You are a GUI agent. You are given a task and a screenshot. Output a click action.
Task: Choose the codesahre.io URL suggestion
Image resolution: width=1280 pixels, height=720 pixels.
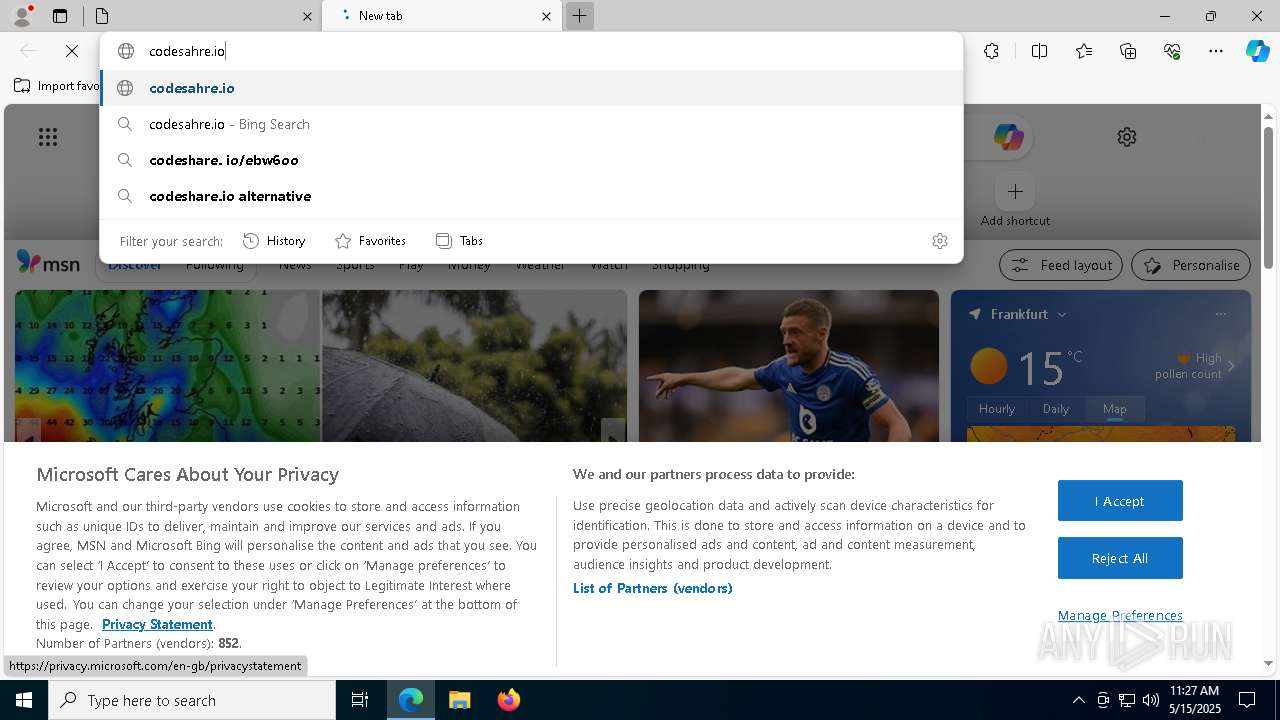coord(531,88)
